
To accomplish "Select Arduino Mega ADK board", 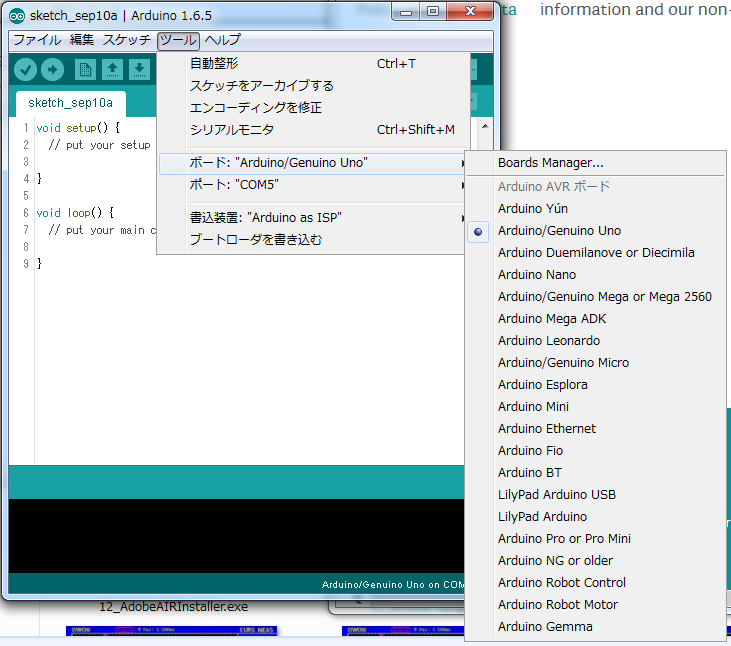I will 595,319.
